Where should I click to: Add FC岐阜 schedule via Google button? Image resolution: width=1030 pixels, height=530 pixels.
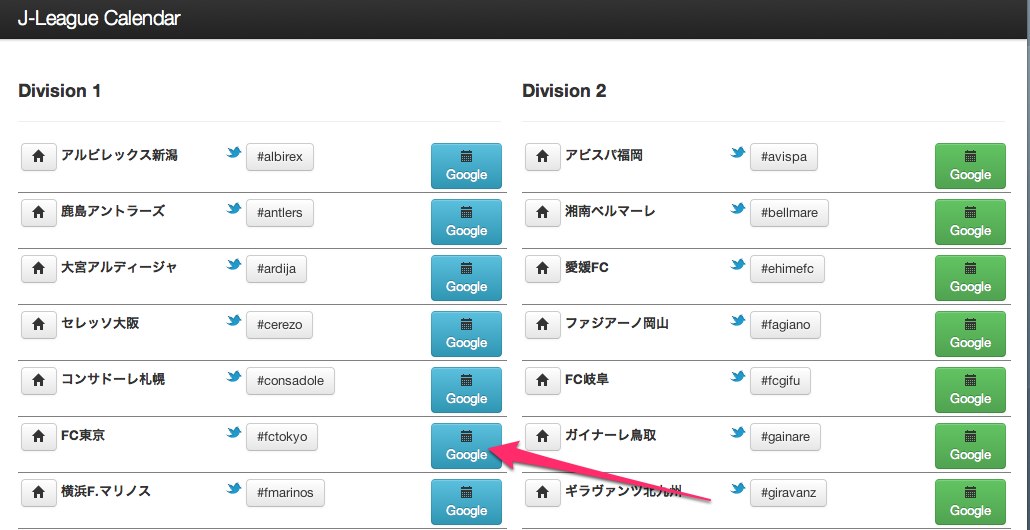click(970, 389)
